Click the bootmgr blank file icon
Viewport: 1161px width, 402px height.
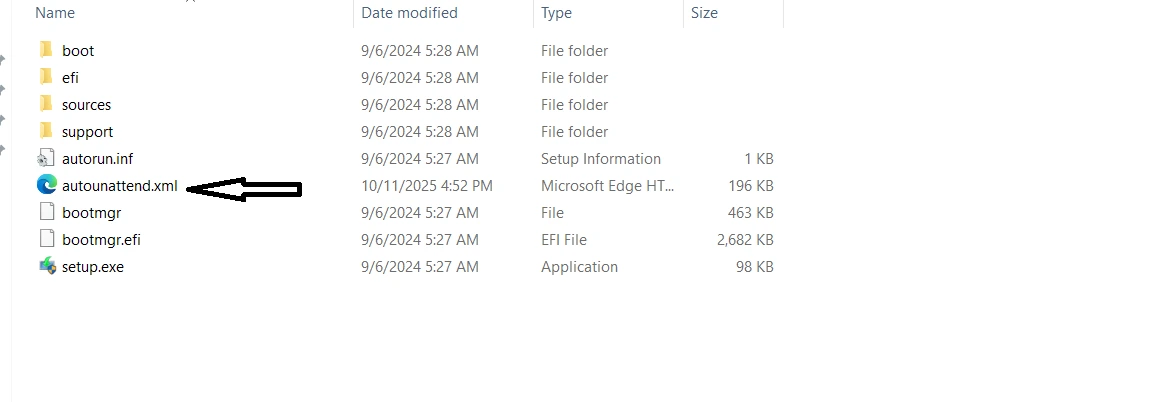point(46,212)
